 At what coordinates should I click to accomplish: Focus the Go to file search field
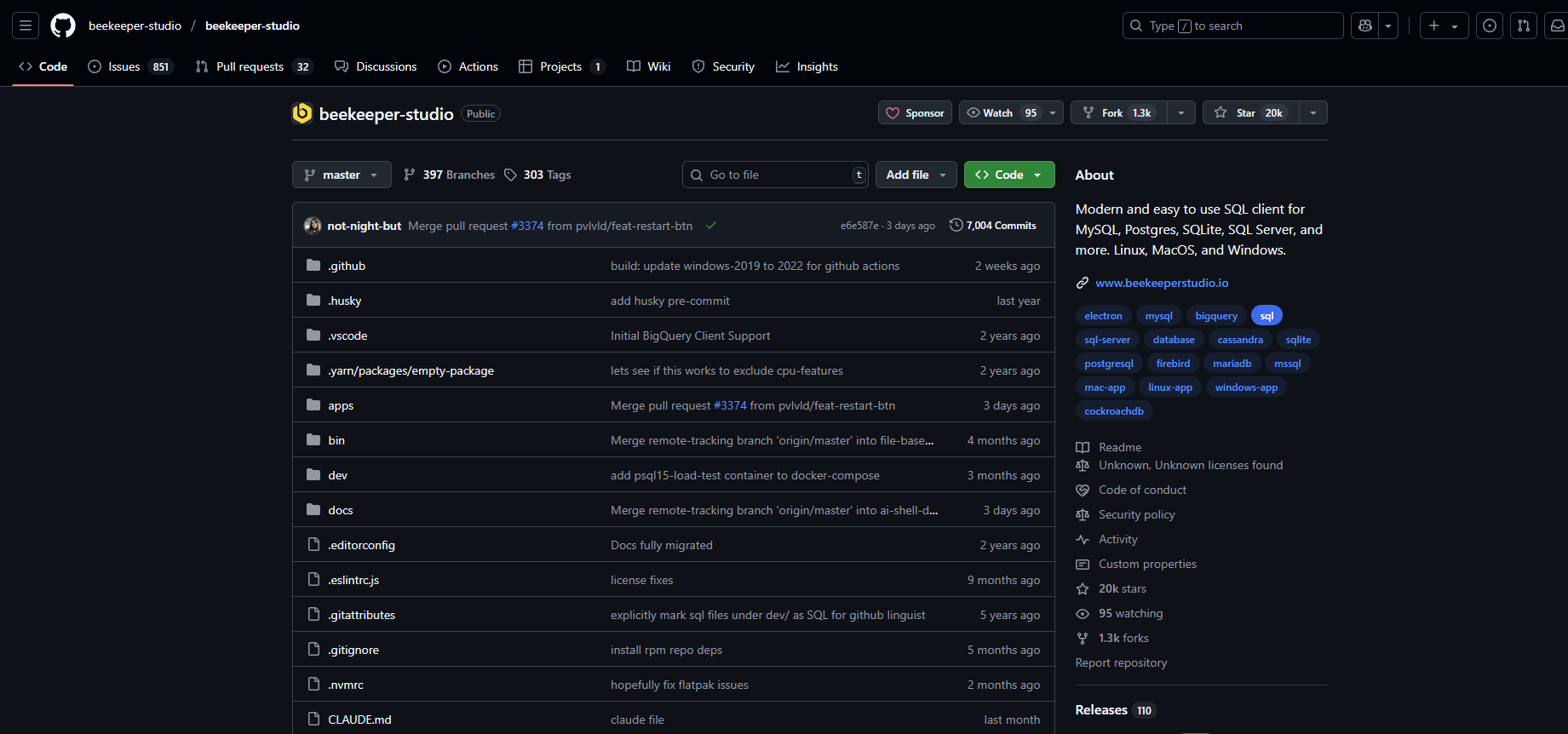[775, 175]
